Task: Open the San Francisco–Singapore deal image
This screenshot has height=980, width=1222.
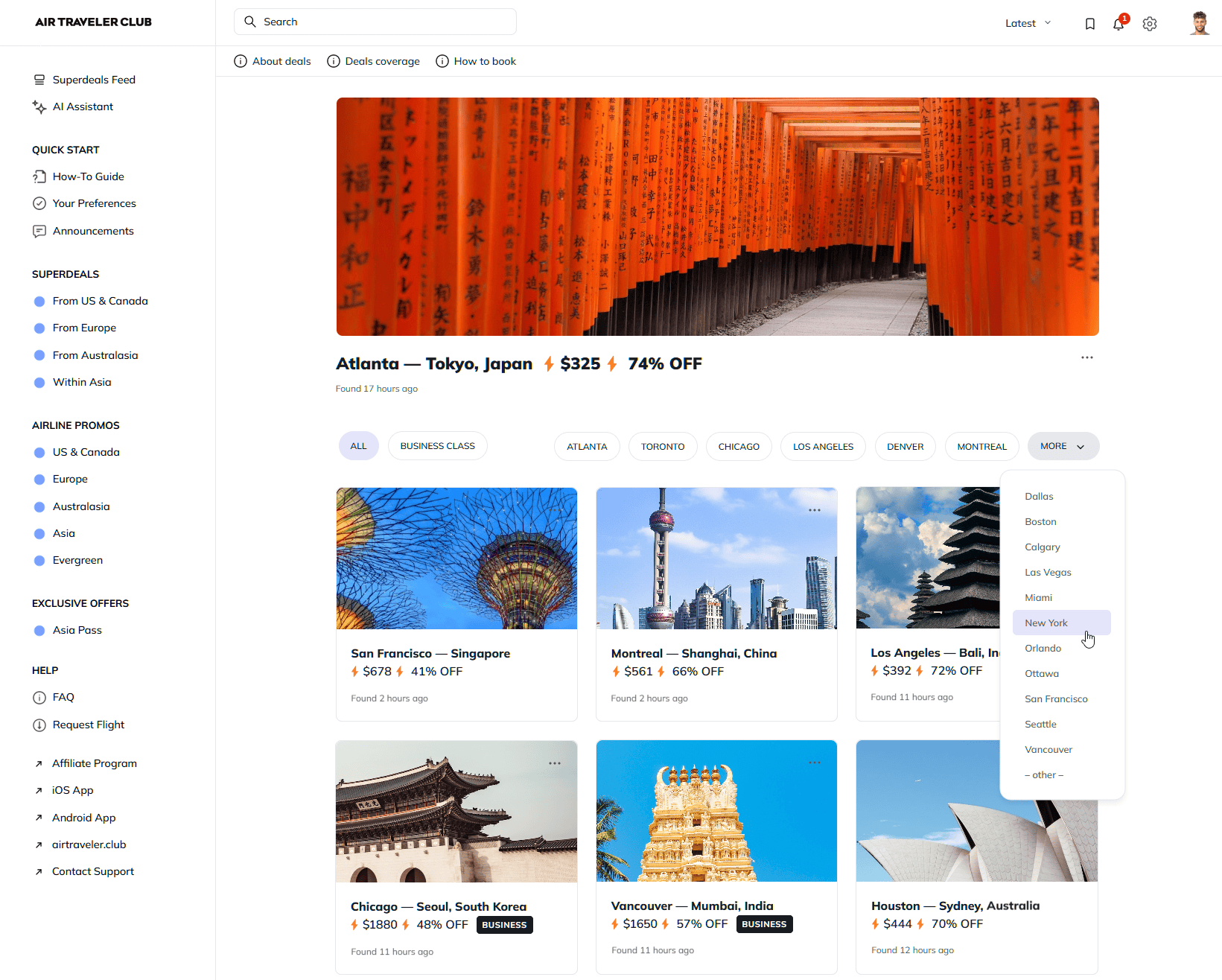Action: (x=456, y=559)
